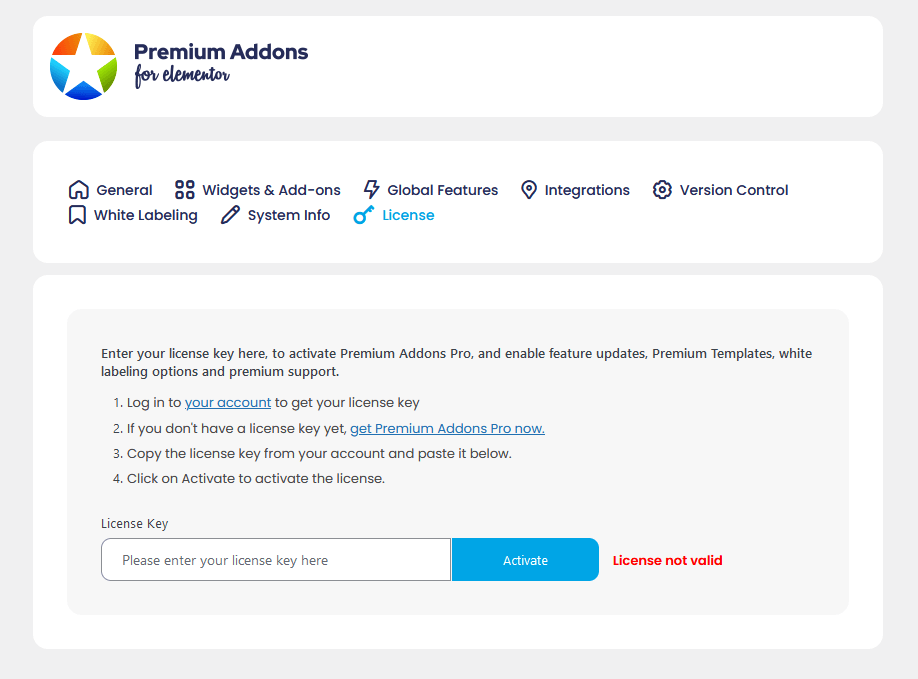This screenshot has width=918, height=679.
Task: Click the pencil icon next to System Info
Action: coord(229,214)
